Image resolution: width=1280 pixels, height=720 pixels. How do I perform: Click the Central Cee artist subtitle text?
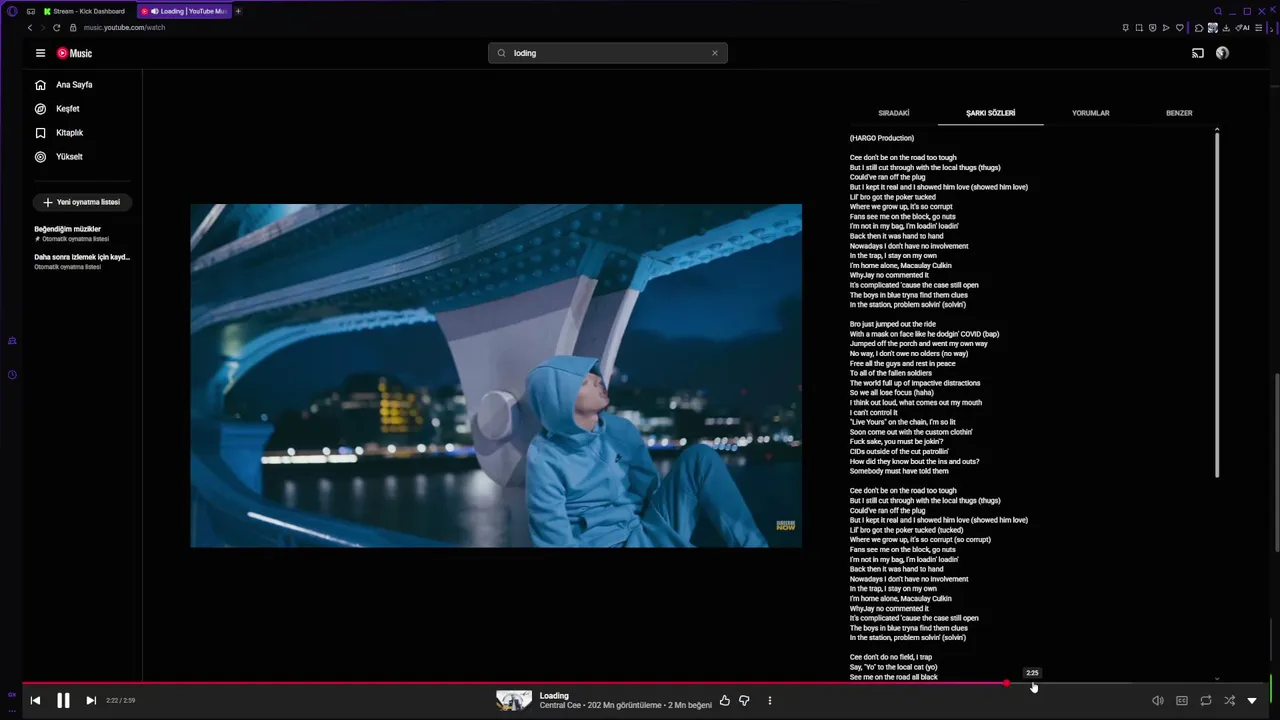click(x=560, y=705)
